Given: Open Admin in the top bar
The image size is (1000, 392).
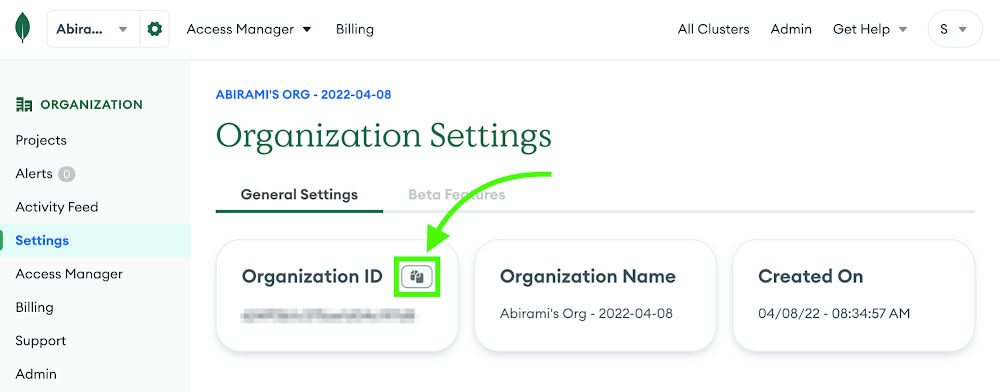Looking at the screenshot, I should coord(791,29).
